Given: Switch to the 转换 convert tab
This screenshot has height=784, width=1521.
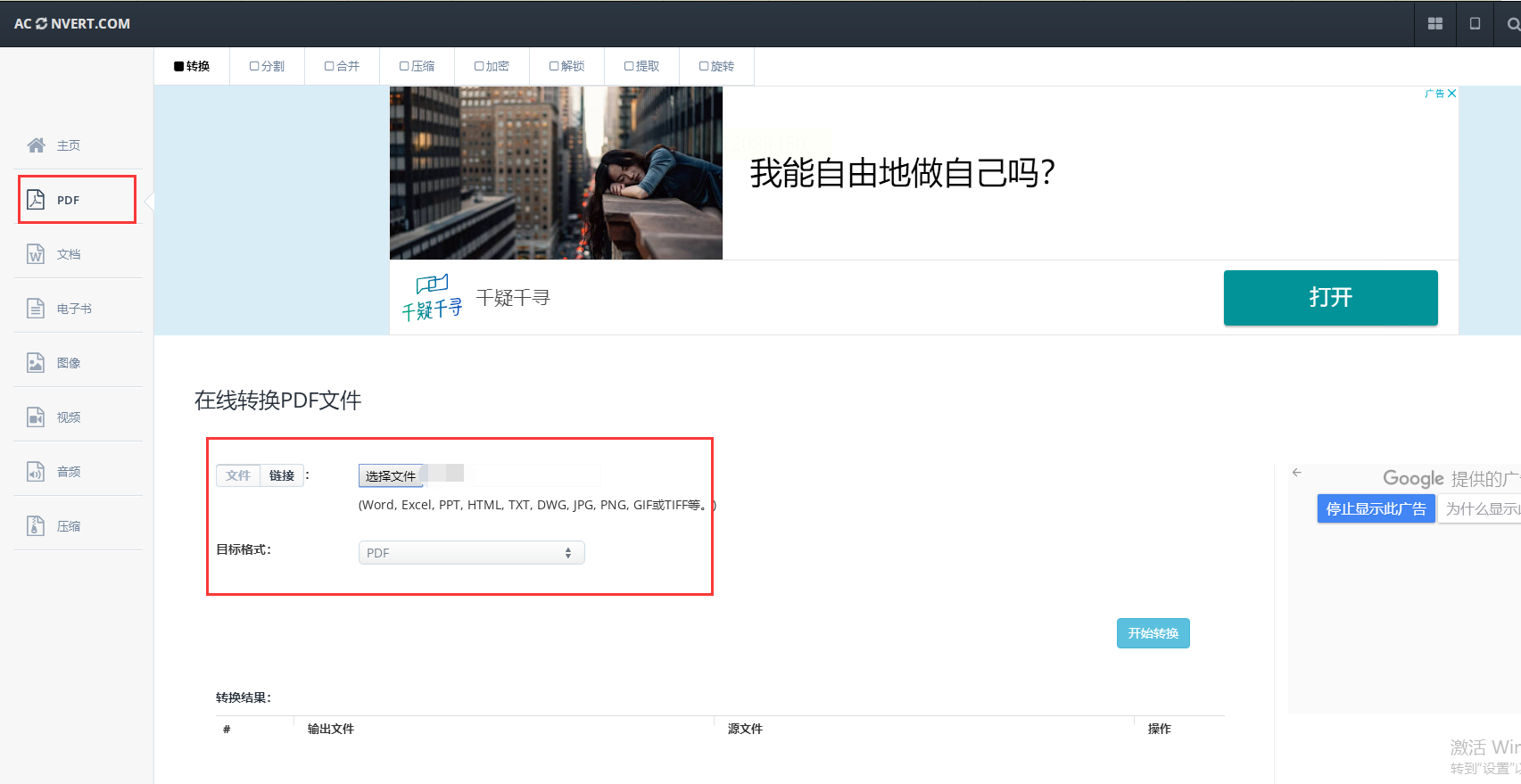Looking at the screenshot, I should point(192,66).
